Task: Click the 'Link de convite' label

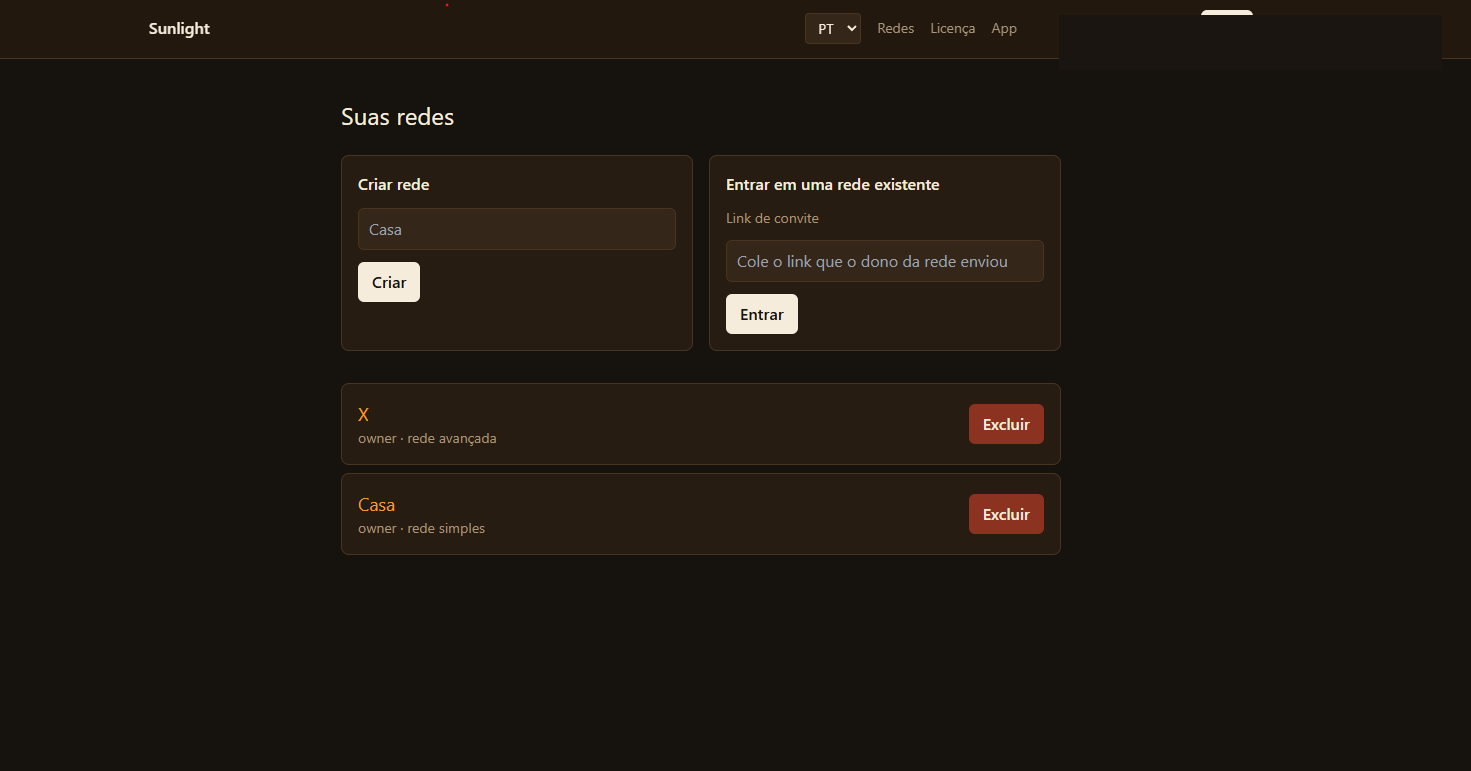Action: pos(772,218)
